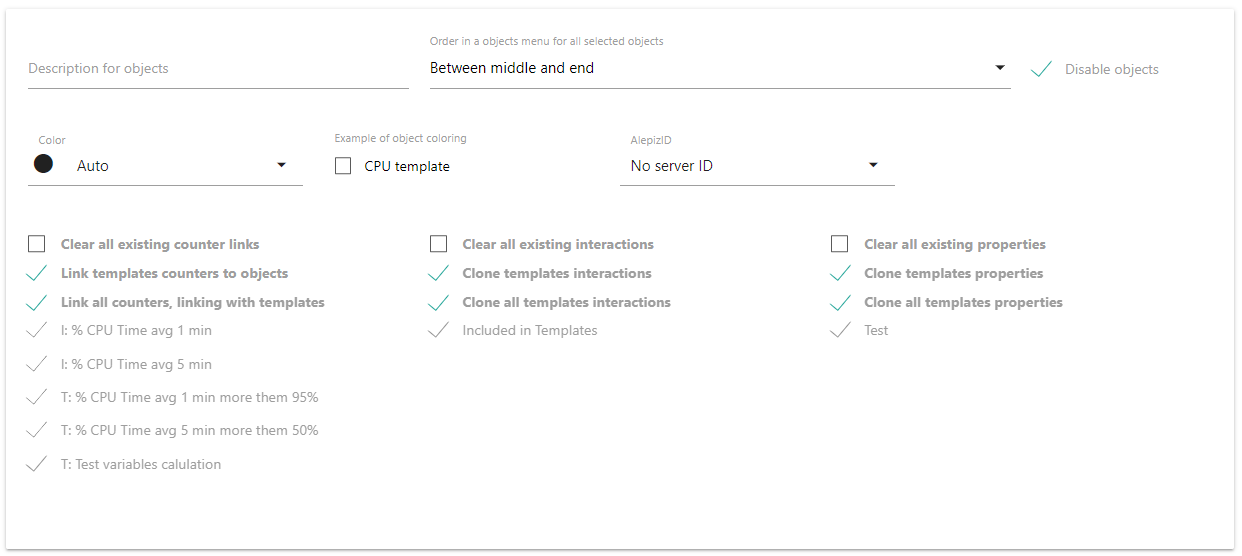Click the Description for objects field

(x=218, y=69)
